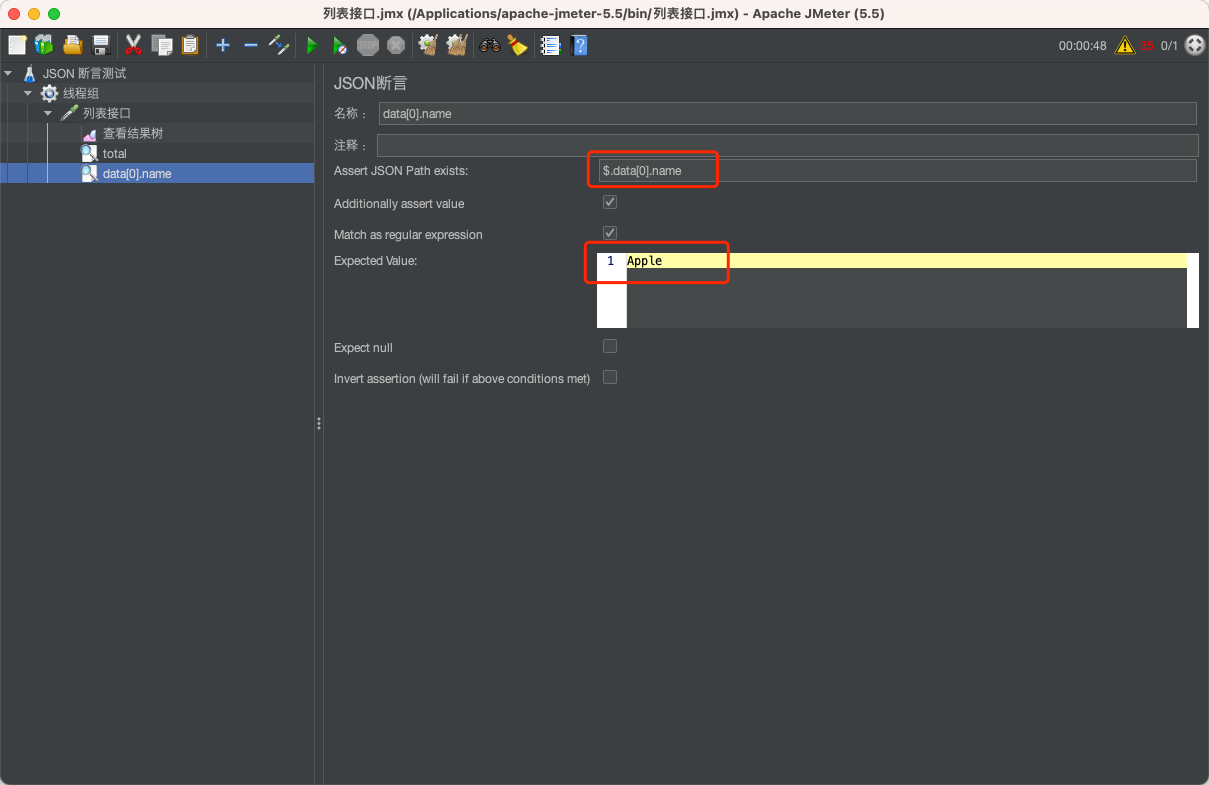Clear all results with the double-broom icon
The width and height of the screenshot is (1209, 785).
pos(455,45)
